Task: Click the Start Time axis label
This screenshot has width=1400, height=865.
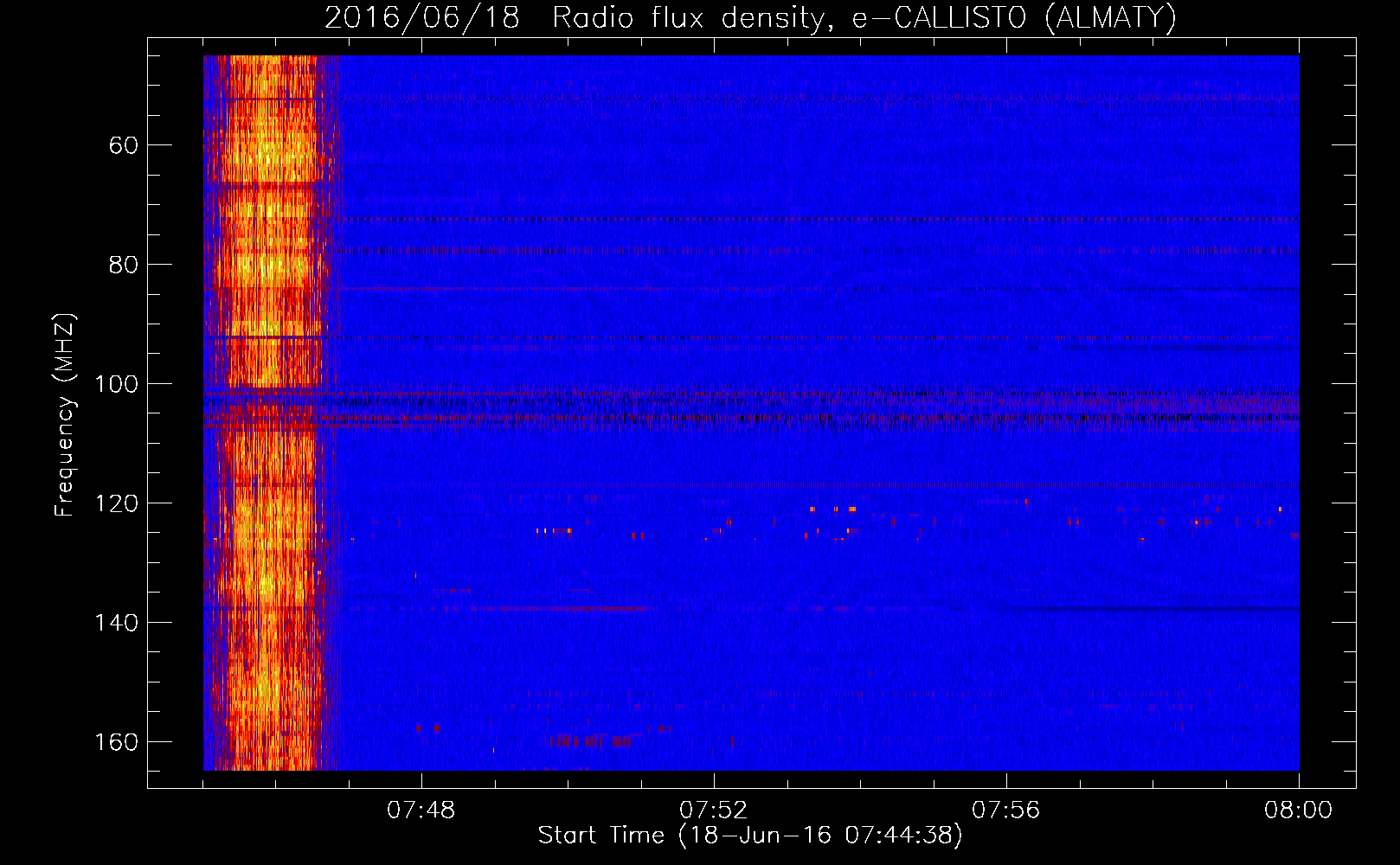Action: (750, 836)
